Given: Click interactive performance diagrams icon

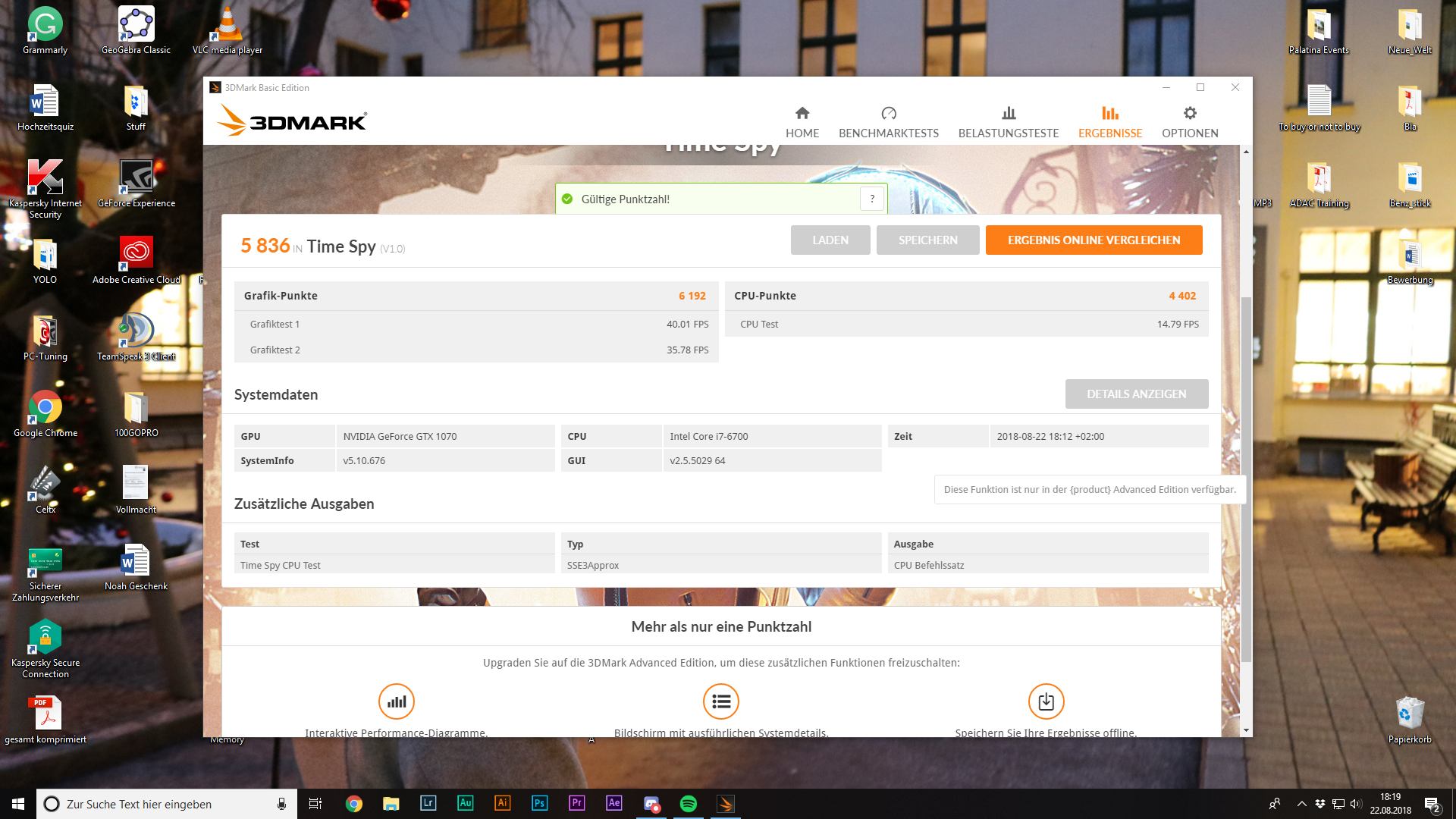Looking at the screenshot, I should coord(397,701).
